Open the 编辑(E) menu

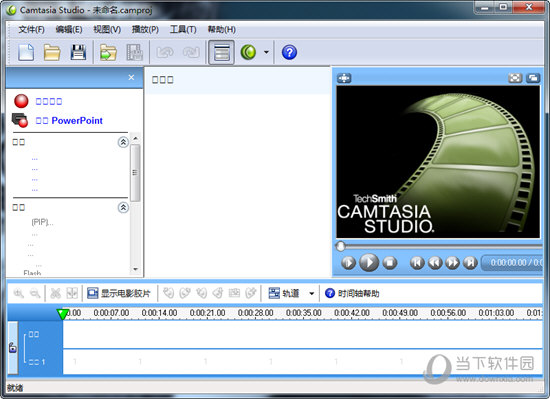click(69, 29)
